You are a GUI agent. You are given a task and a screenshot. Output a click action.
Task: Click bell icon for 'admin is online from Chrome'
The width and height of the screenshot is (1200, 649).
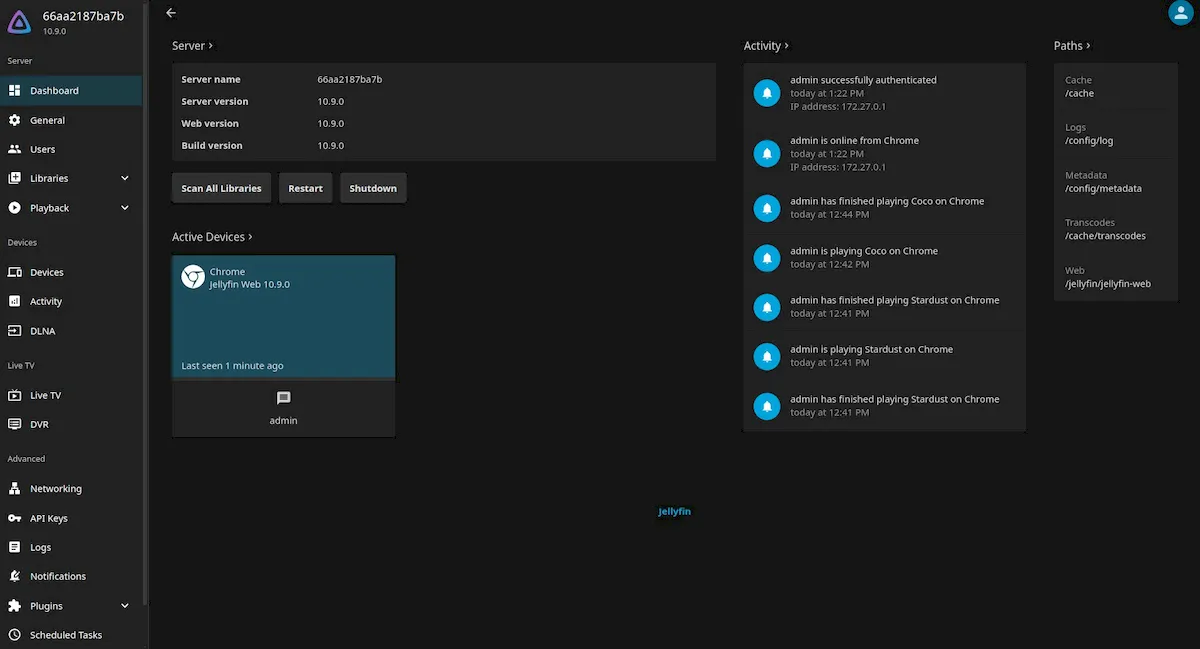[x=767, y=154]
